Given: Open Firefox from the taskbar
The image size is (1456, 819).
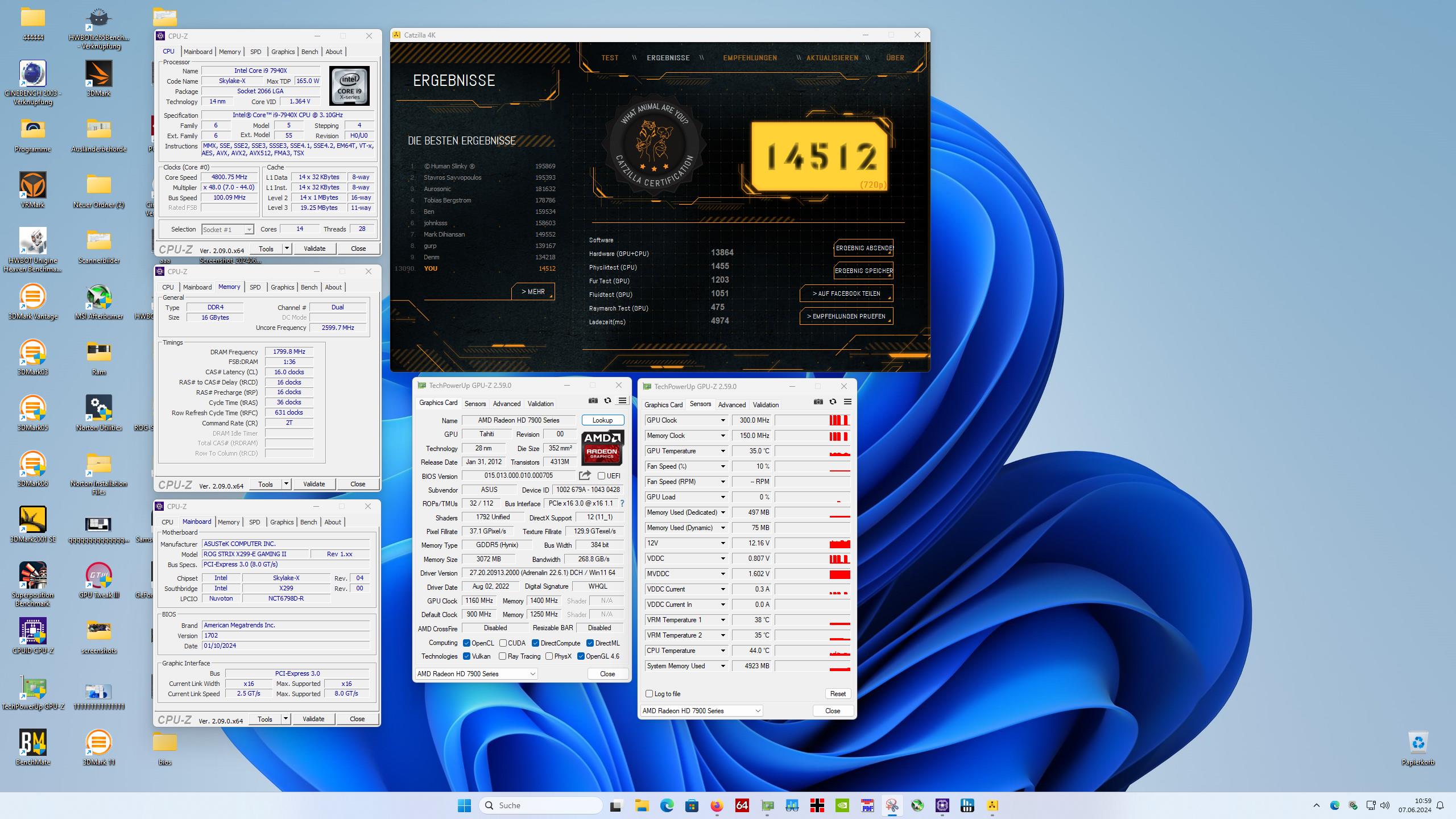Looking at the screenshot, I should pos(717,805).
